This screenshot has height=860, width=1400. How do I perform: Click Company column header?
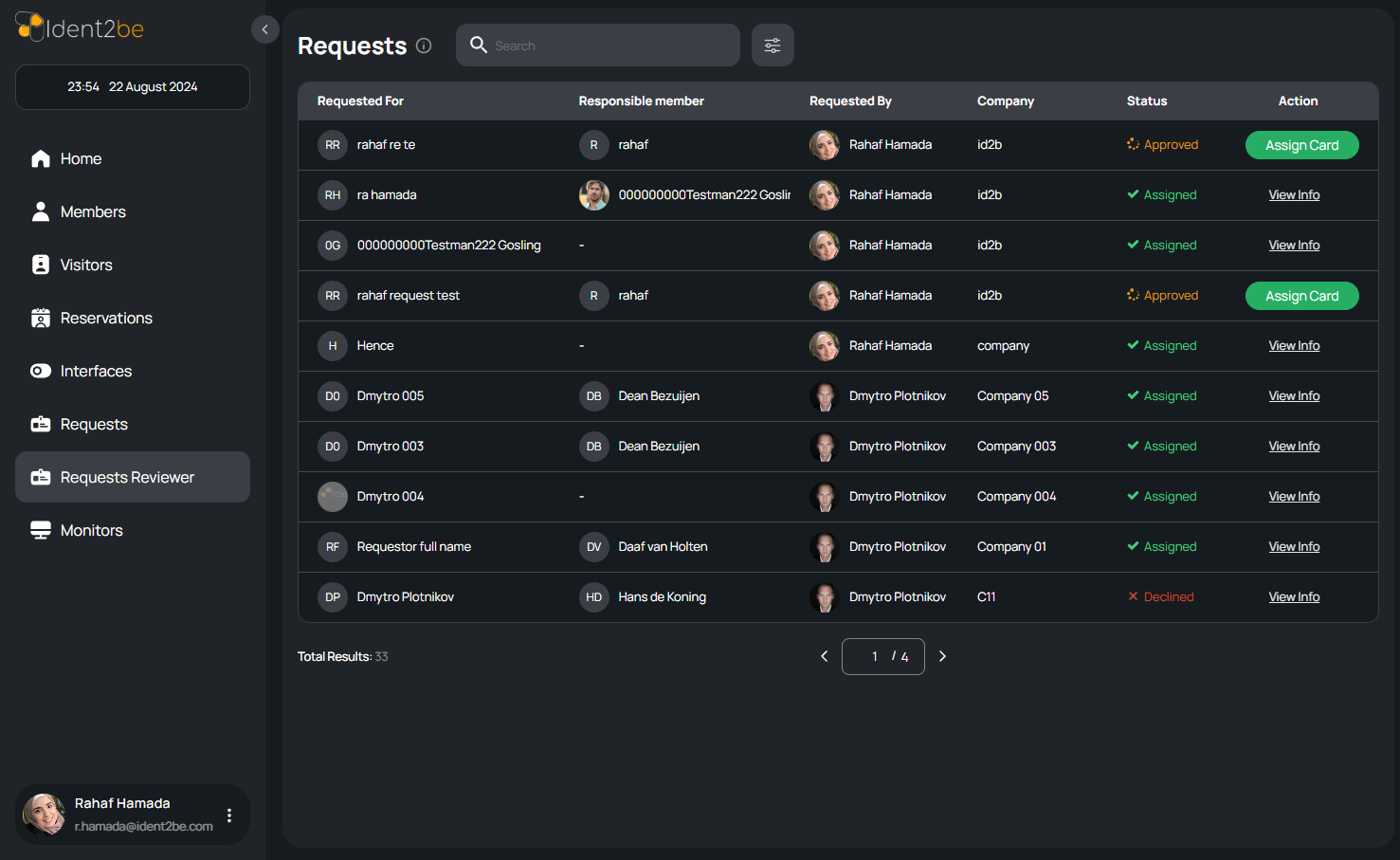click(x=1006, y=101)
